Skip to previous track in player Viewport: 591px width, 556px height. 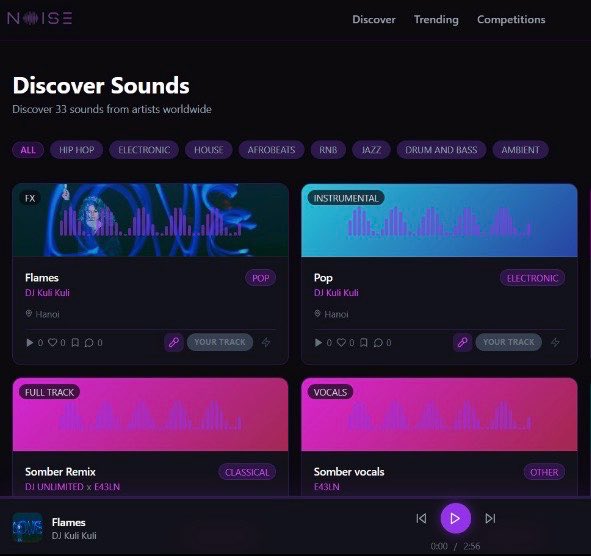(421, 519)
